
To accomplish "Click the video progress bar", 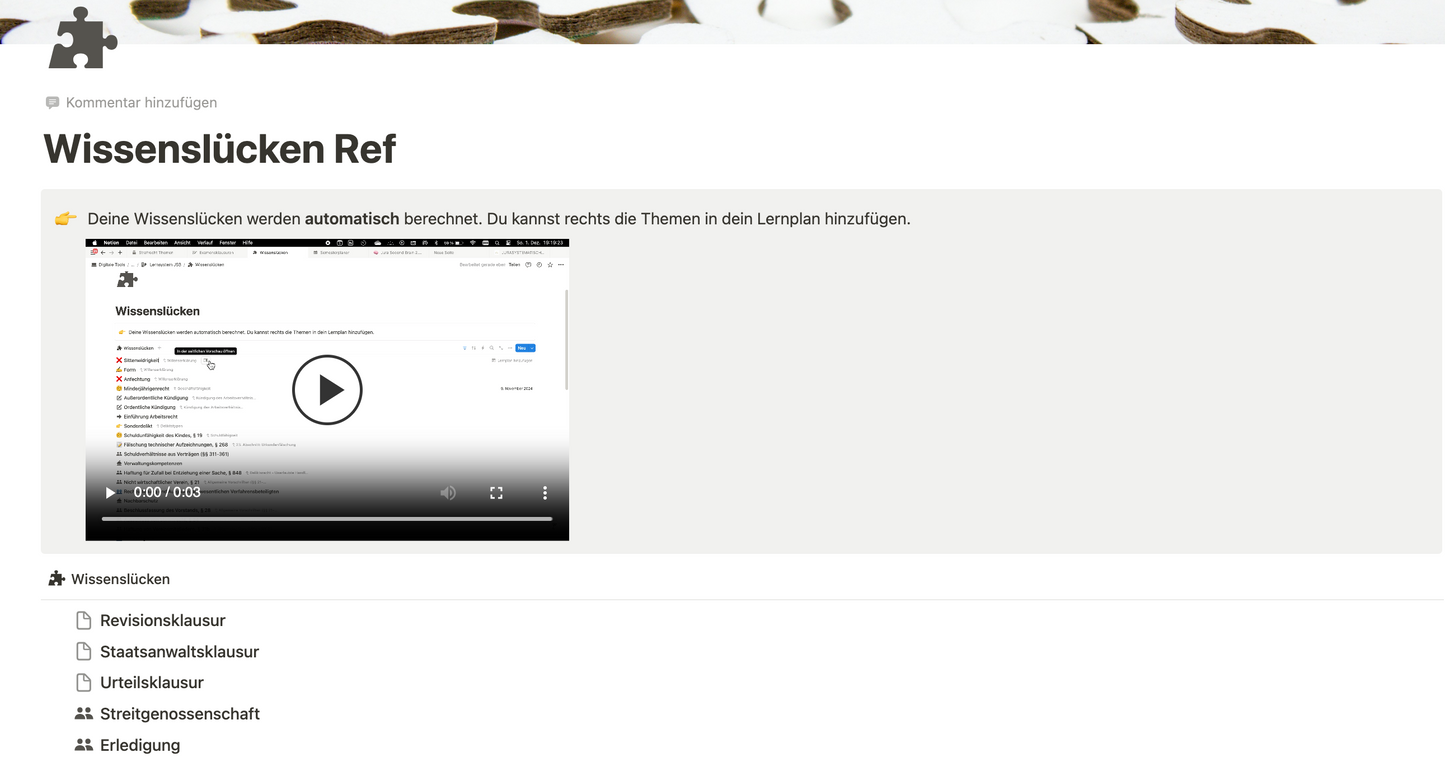I will (327, 519).
